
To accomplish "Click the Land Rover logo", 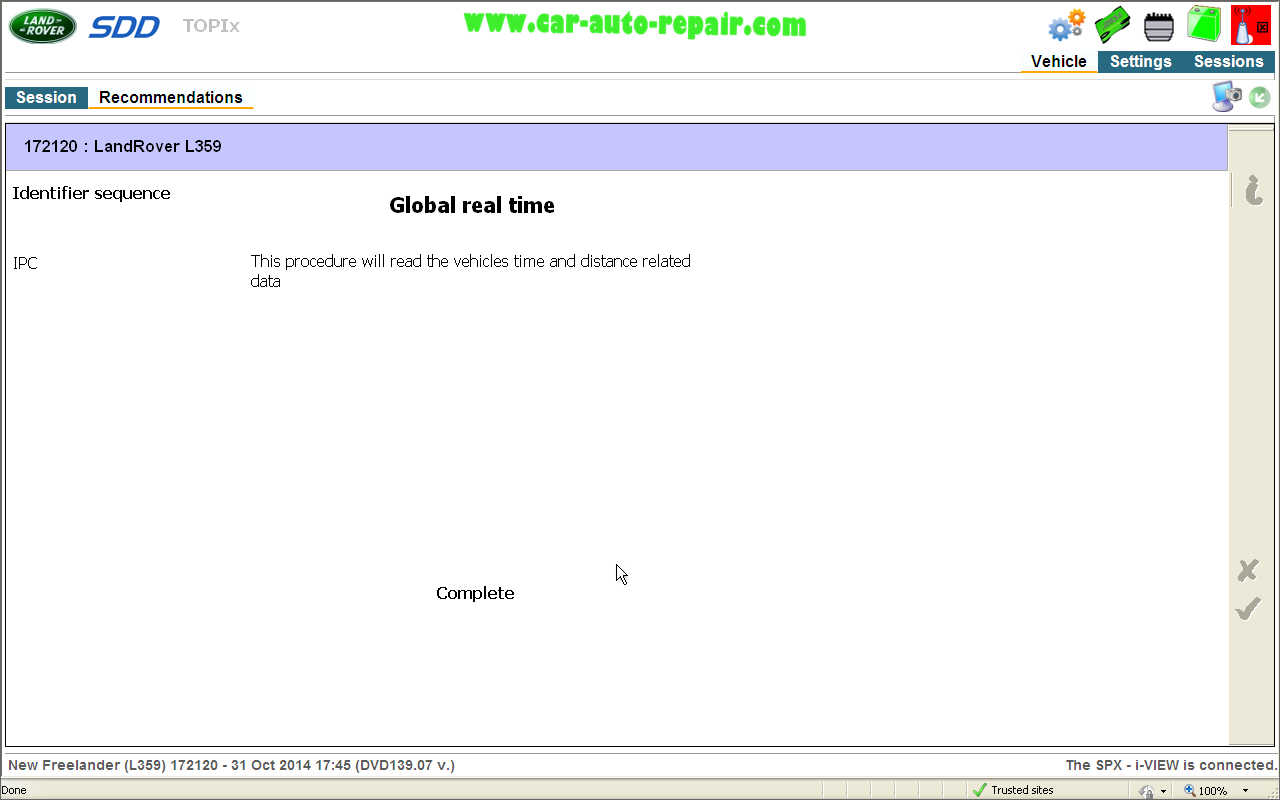I will 42,26.
